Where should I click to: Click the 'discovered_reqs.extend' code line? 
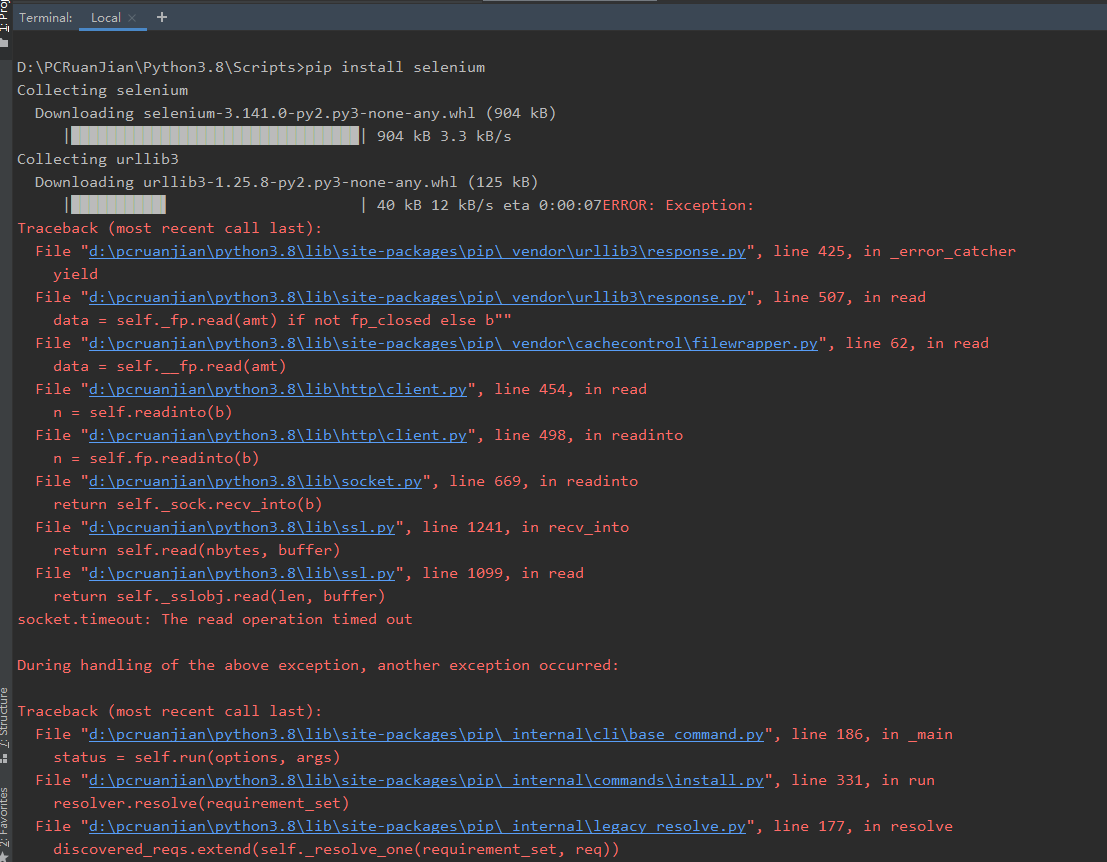[336, 849]
